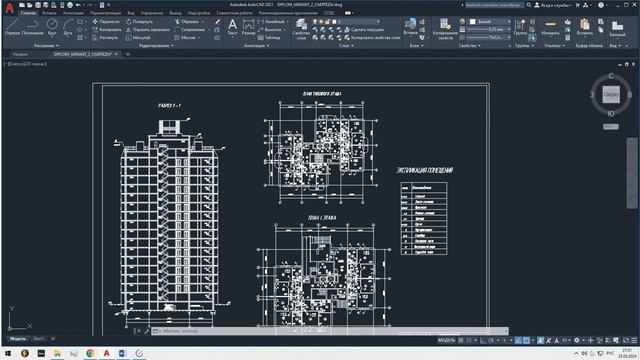Open the Вставка ribbon tab
The width and height of the screenshot is (640, 360).
49,13
